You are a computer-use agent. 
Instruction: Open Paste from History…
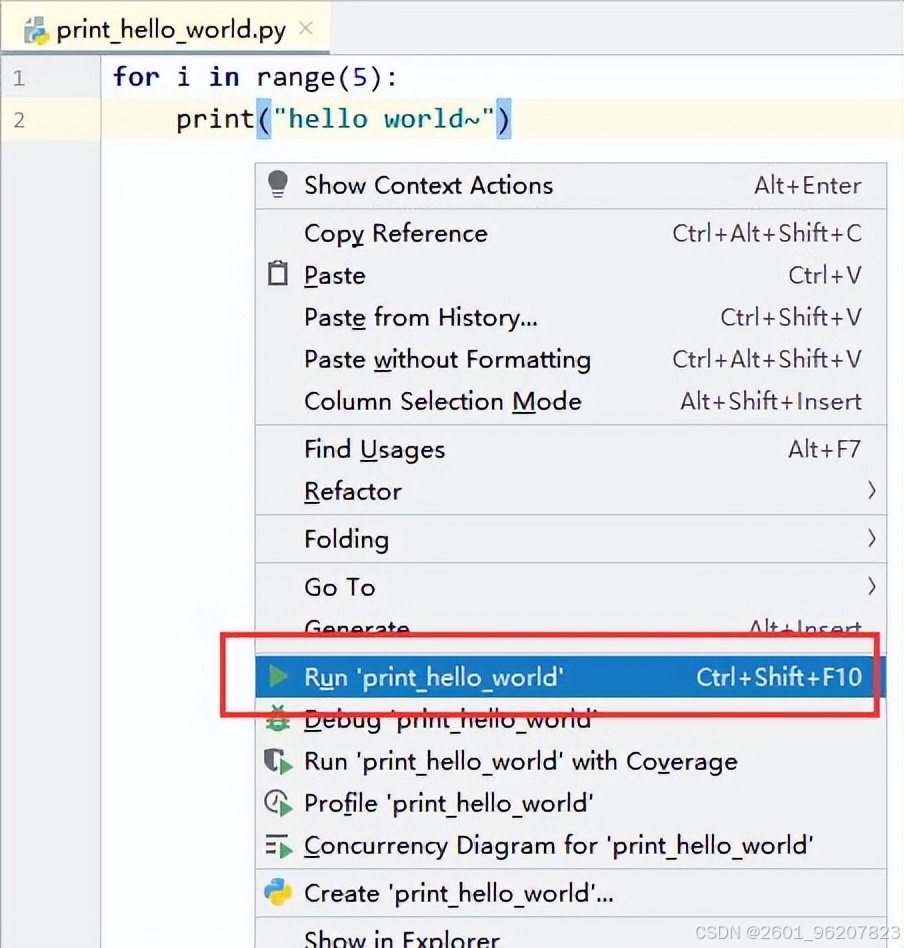[571, 317]
